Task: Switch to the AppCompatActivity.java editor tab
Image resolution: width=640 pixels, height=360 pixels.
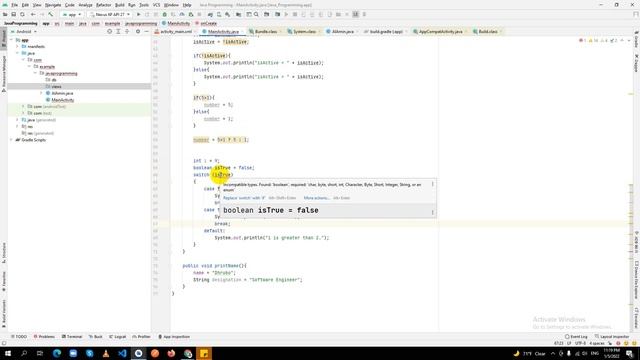Action: [440, 31]
